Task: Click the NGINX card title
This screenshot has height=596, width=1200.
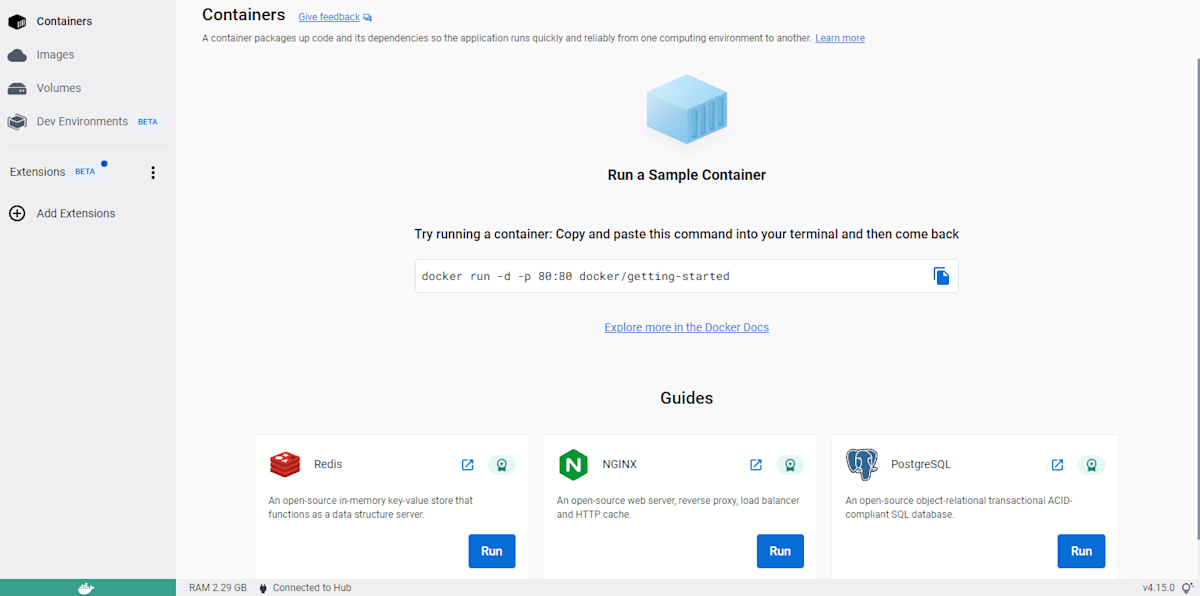Action: (x=620, y=465)
